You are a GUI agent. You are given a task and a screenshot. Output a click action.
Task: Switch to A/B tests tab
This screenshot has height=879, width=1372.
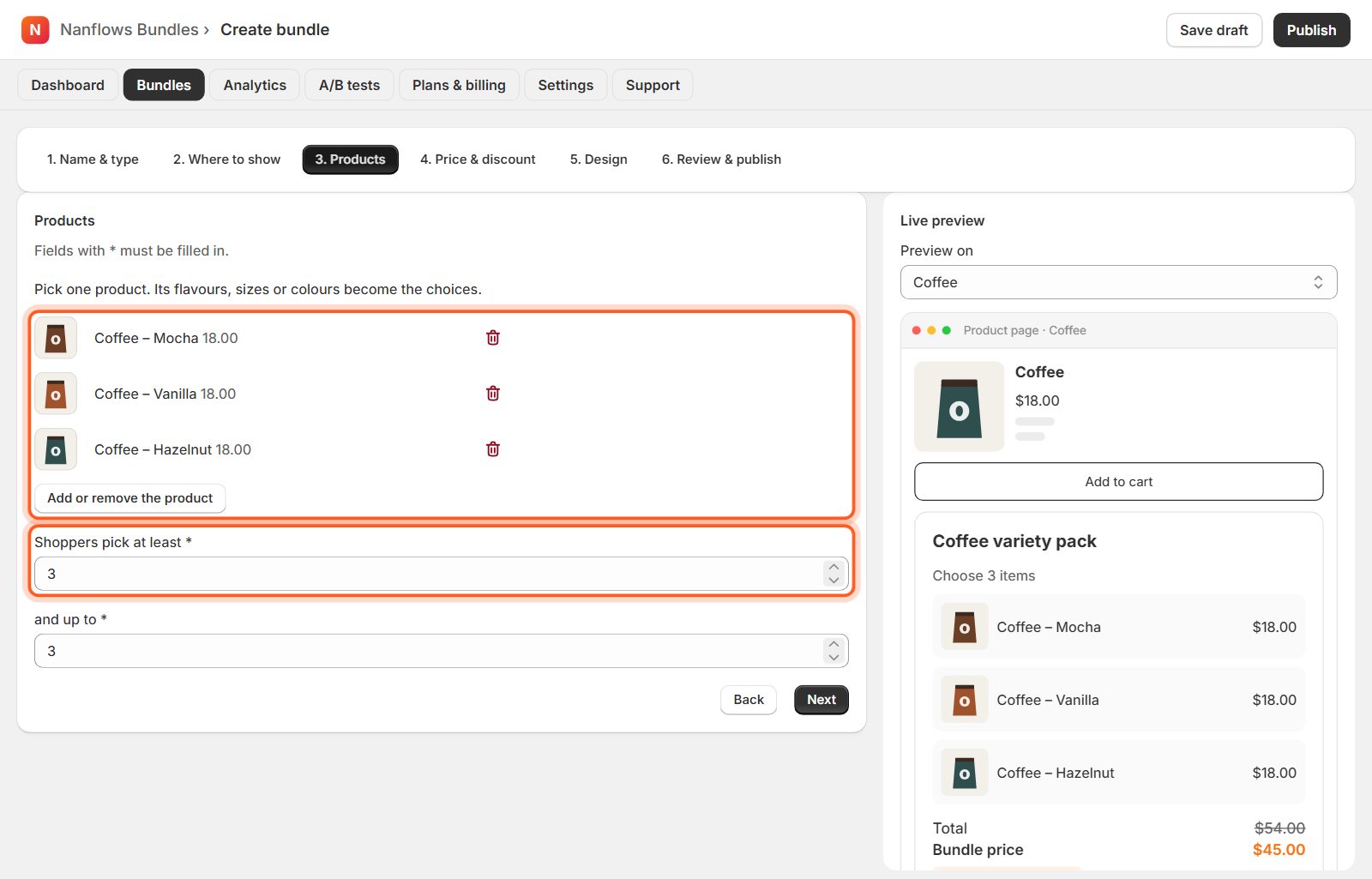point(349,85)
